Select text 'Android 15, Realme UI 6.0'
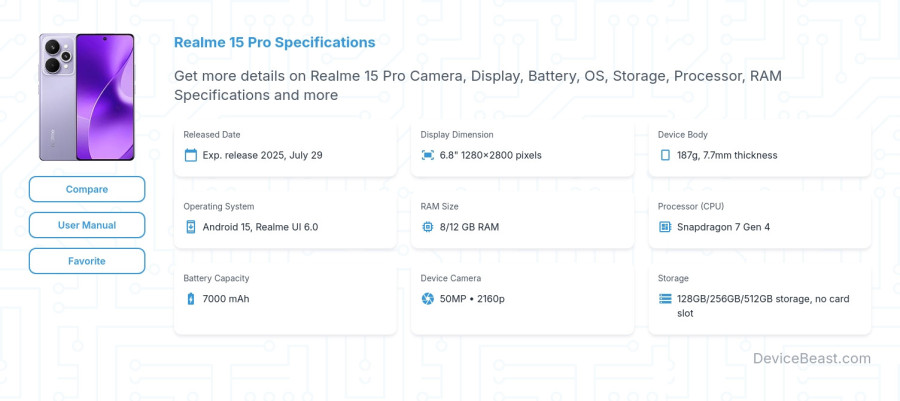 (x=260, y=227)
